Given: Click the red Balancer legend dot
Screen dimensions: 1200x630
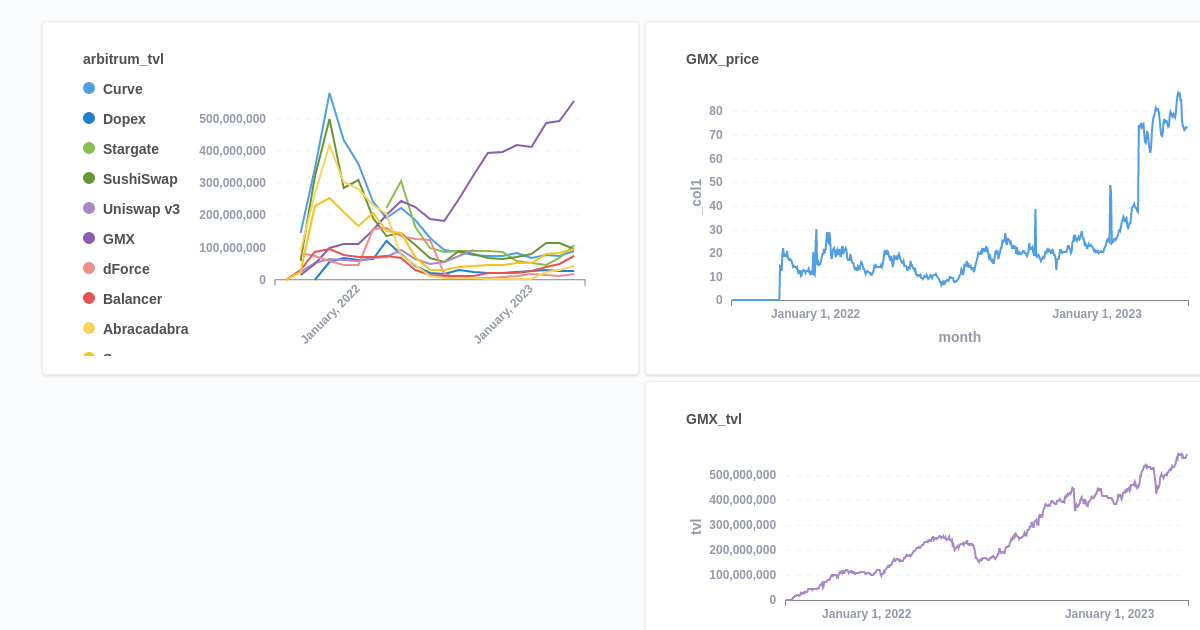Looking at the screenshot, I should click(x=89, y=299).
